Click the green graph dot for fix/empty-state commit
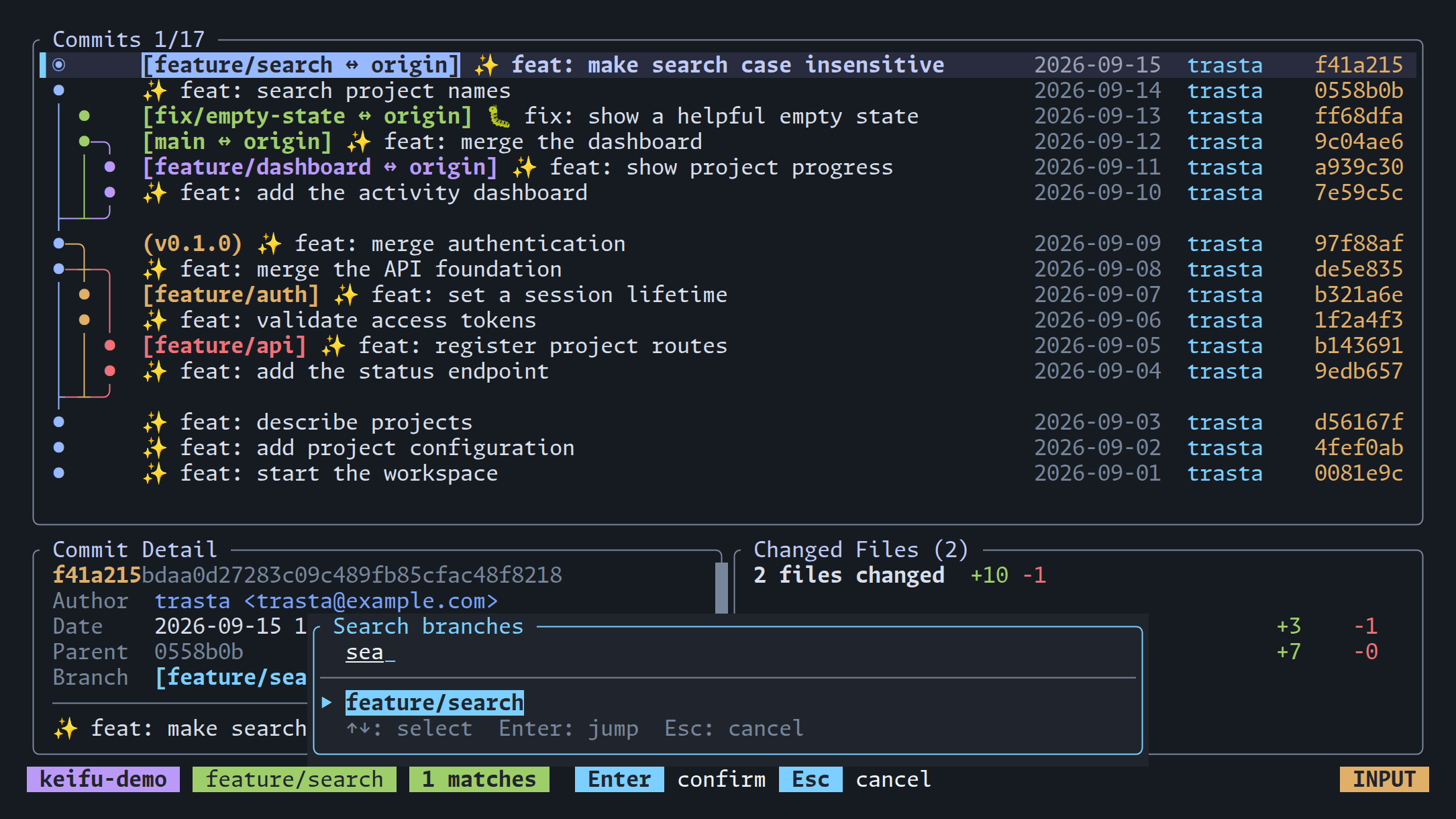1456x819 pixels. pyautogui.click(x=85, y=116)
